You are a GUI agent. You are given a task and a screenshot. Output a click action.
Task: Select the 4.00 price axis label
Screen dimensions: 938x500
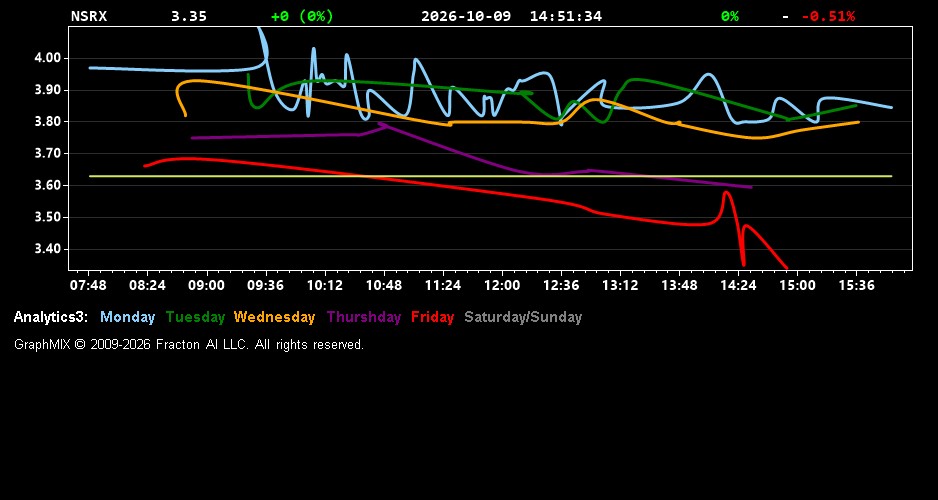point(48,59)
